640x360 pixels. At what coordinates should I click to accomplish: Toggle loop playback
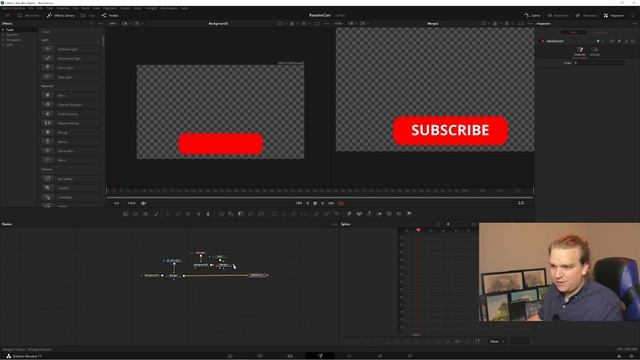click(341, 203)
